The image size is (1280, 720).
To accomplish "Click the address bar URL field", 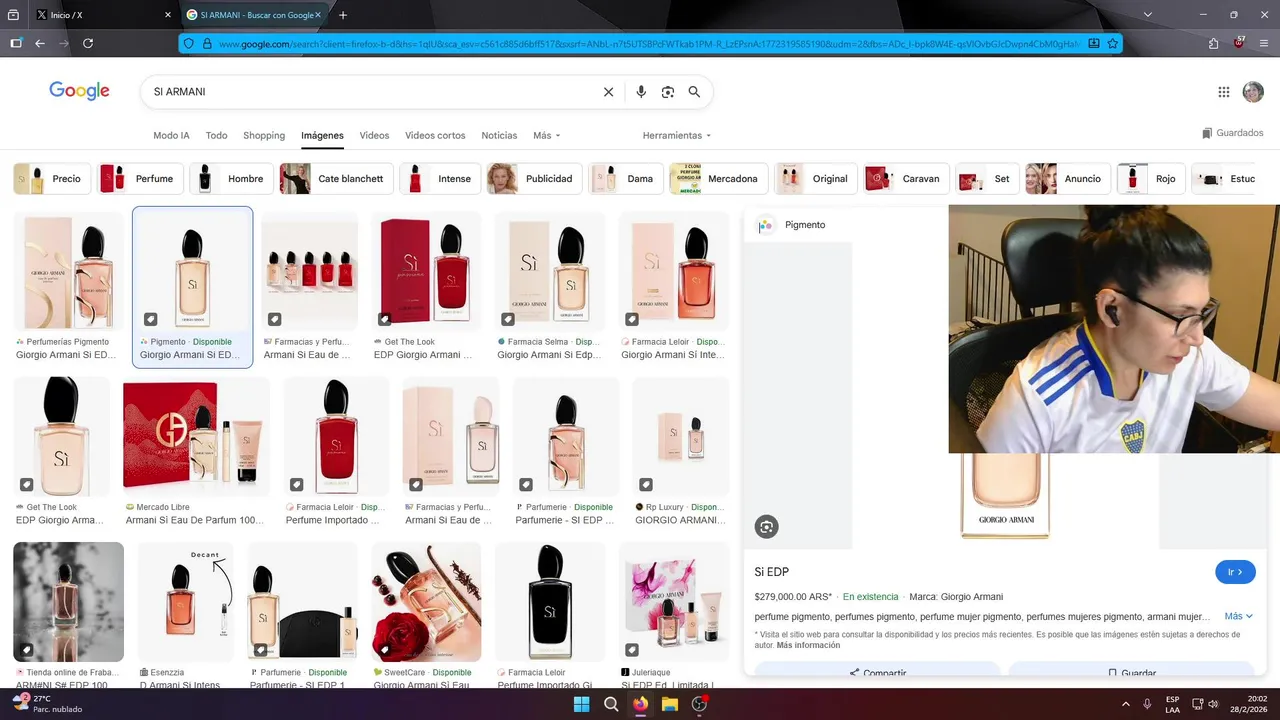I will (648, 44).
